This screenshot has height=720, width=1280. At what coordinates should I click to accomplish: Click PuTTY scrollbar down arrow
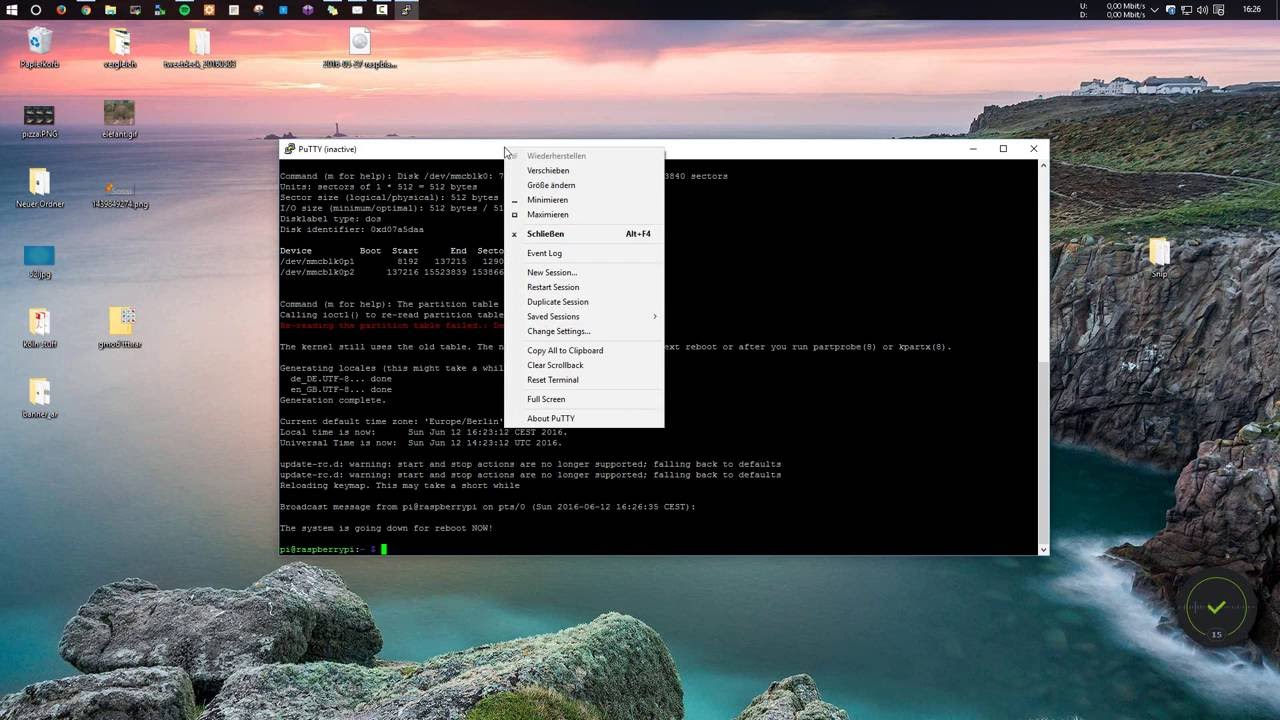tap(1044, 549)
